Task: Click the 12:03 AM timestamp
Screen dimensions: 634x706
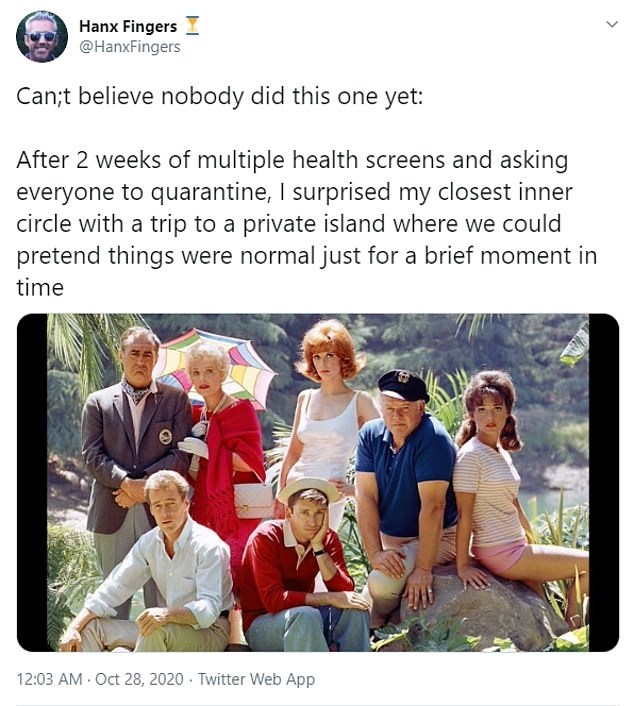Action: coord(50,679)
